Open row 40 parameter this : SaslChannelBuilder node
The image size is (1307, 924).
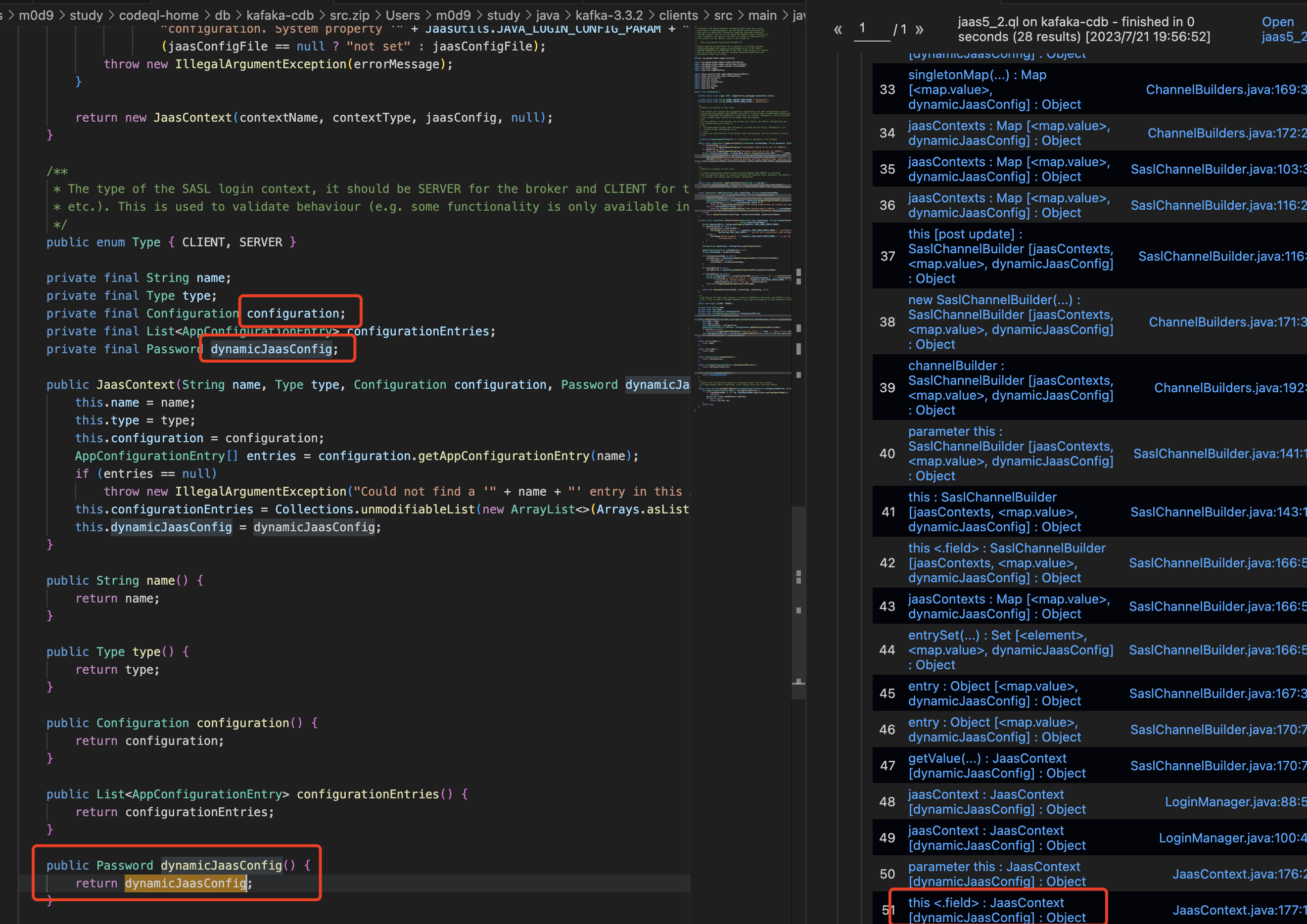click(1010, 454)
